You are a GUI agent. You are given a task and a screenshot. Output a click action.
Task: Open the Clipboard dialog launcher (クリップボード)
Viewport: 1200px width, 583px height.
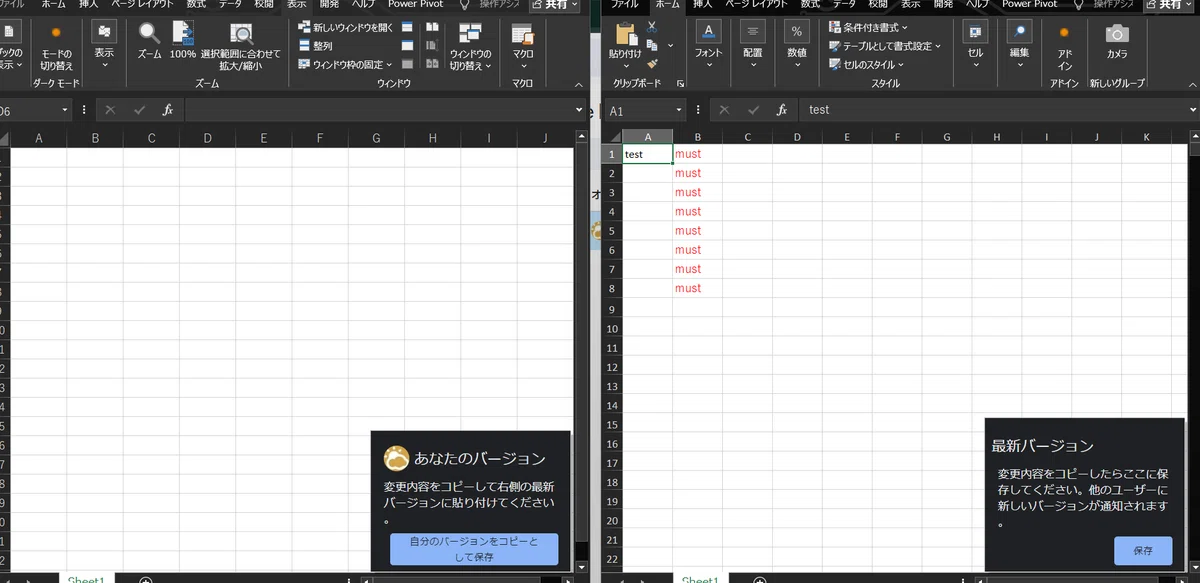coord(681,84)
